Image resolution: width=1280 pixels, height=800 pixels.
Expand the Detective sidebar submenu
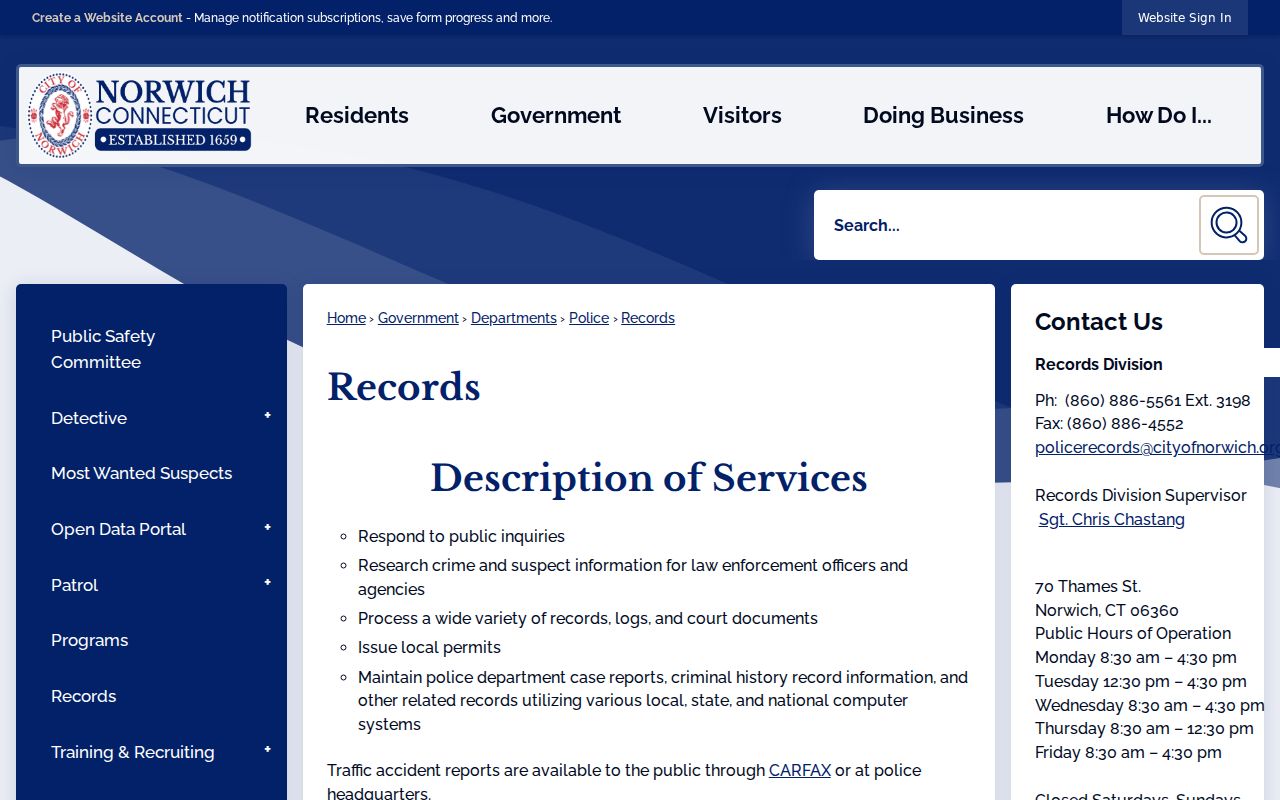click(x=267, y=416)
